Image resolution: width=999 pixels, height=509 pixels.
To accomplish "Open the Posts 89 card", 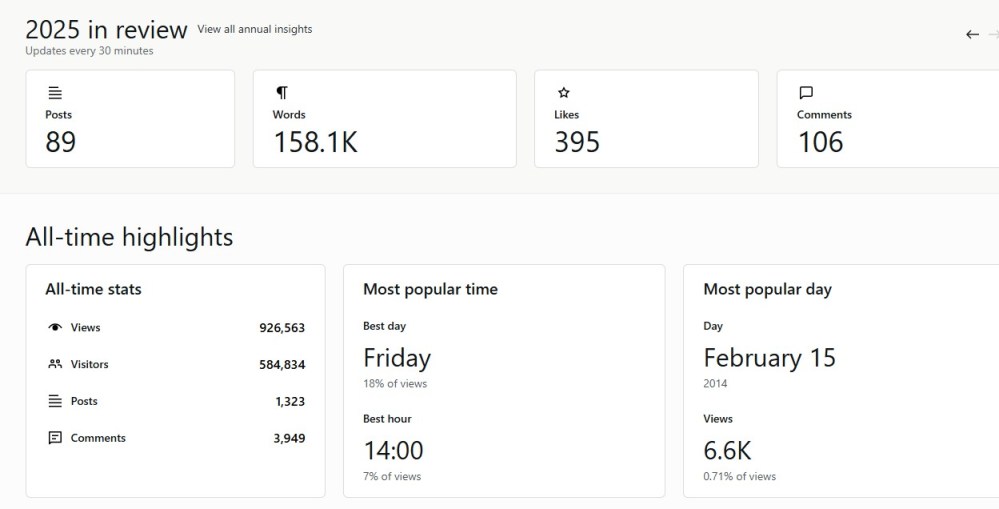I will click(x=130, y=119).
